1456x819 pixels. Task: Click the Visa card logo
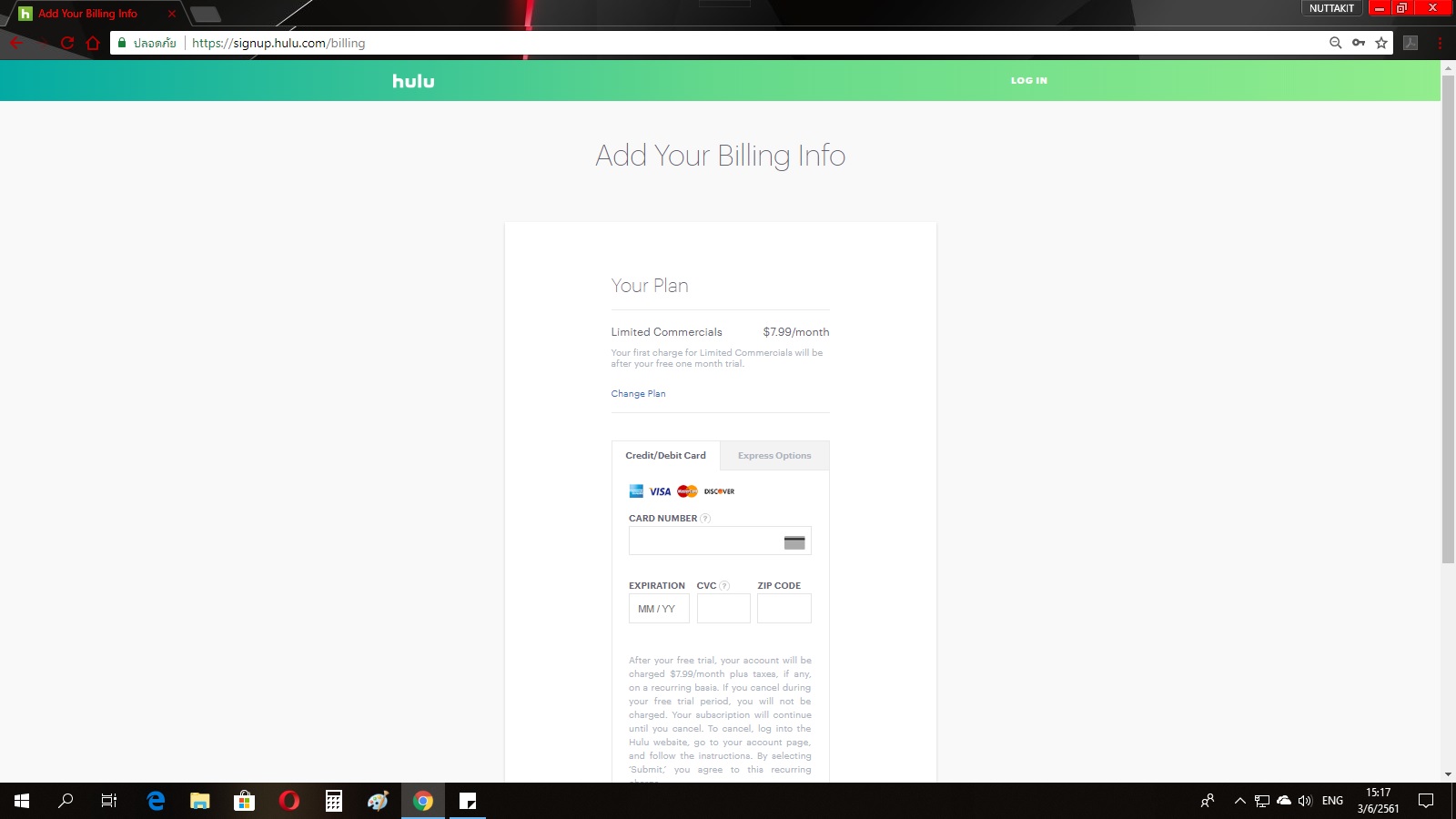pos(660,491)
